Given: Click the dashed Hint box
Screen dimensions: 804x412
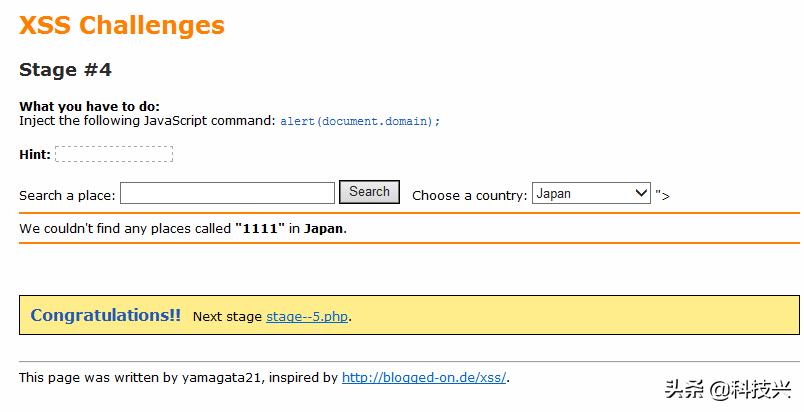Looking at the screenshot, I should [x=114, y=154].
